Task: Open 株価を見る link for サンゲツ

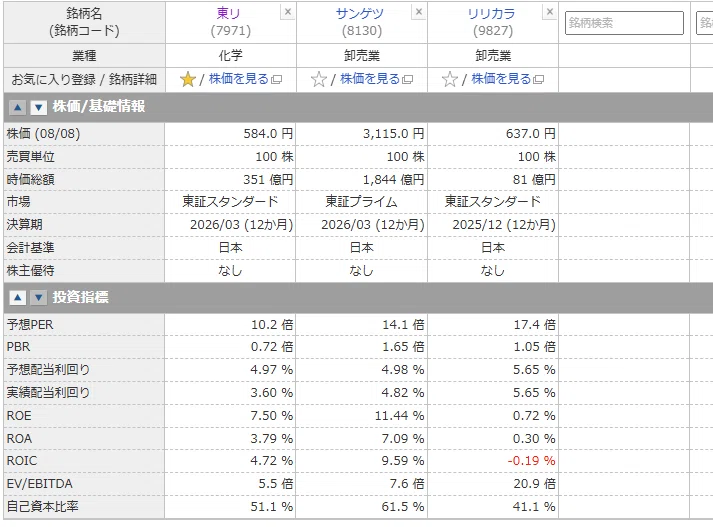Action: (370, 79)
